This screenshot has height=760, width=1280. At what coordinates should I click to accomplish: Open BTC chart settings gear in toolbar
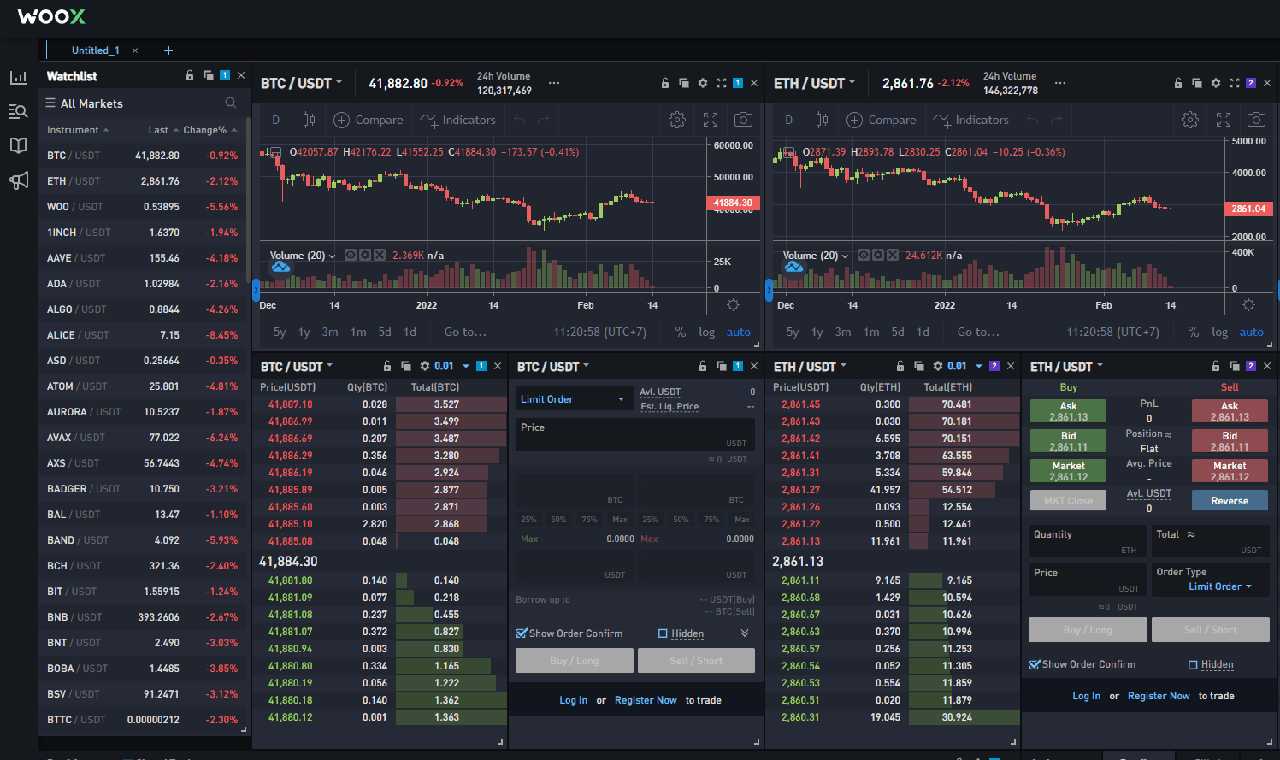[x=677, y=120]
